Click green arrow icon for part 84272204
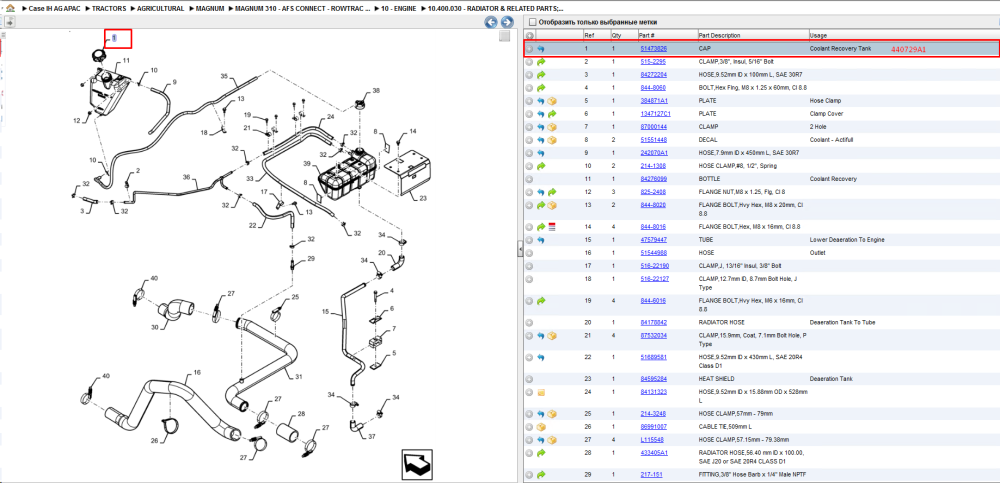Viewport: 1000px width, 483px height. click(x=541, y=75)
